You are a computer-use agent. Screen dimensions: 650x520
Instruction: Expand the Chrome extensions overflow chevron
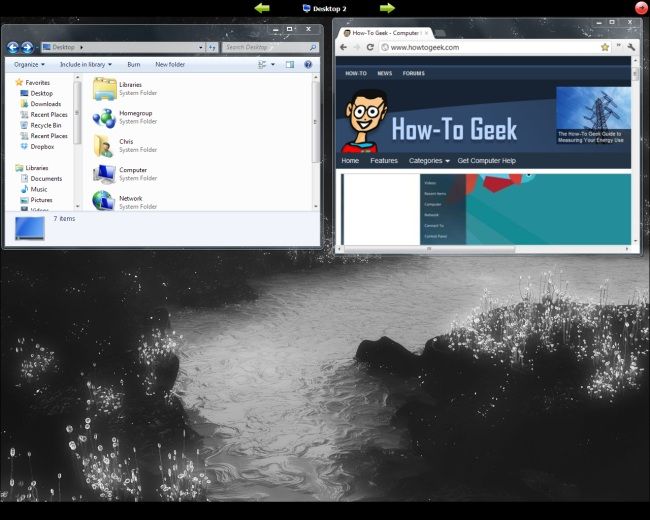pos(618,46)
